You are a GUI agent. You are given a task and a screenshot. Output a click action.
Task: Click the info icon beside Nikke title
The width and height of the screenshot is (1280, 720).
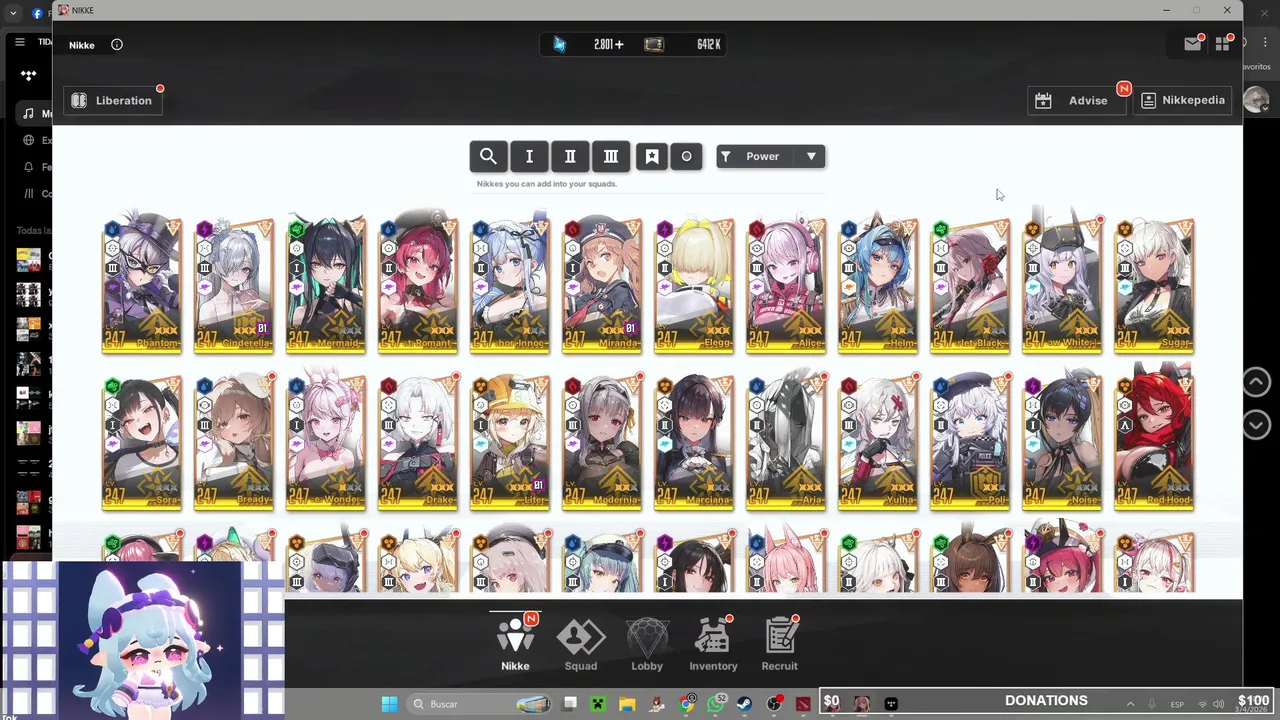click(117, 44)
